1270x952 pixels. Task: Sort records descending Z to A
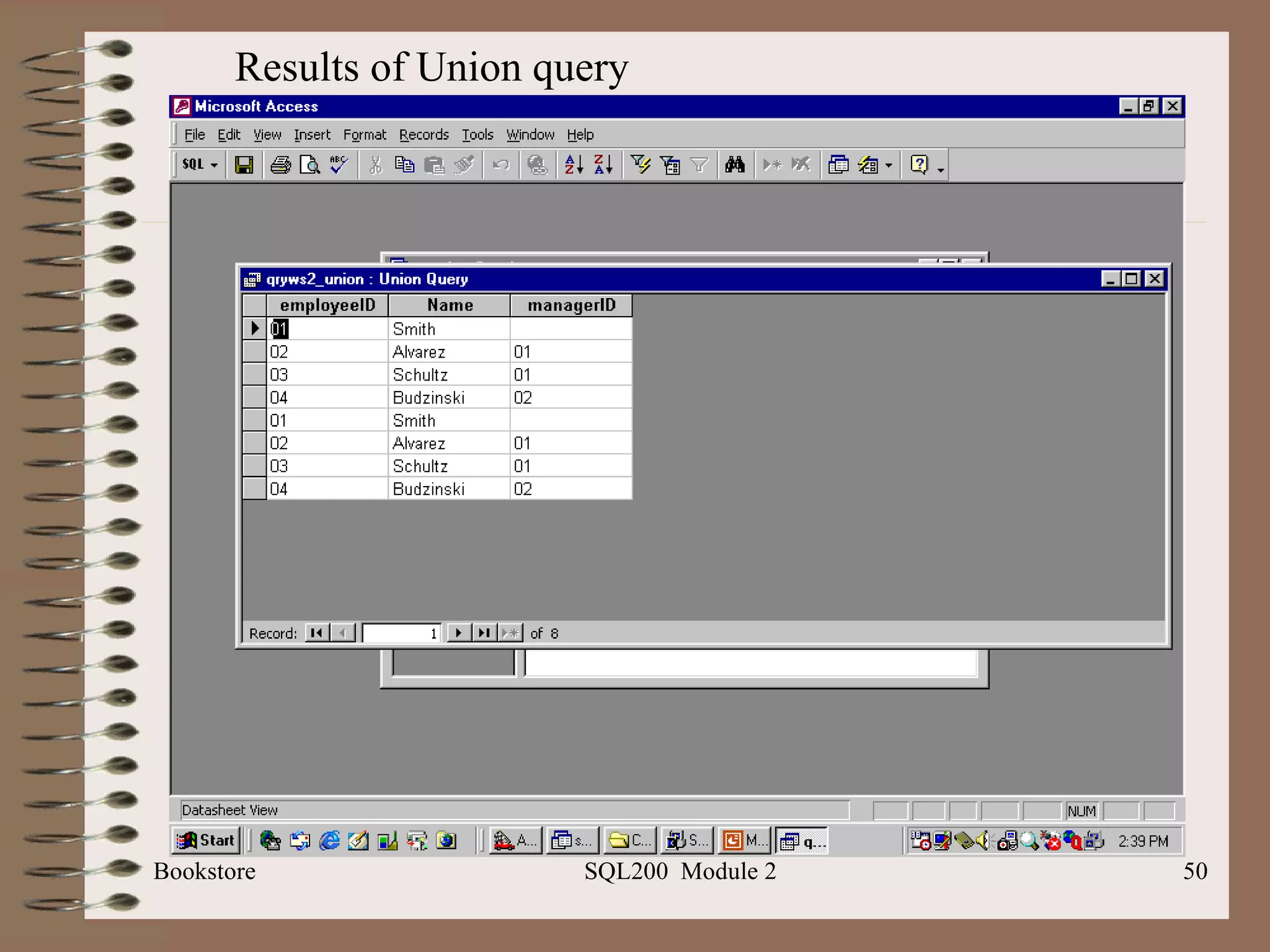[x=603, y=165]
